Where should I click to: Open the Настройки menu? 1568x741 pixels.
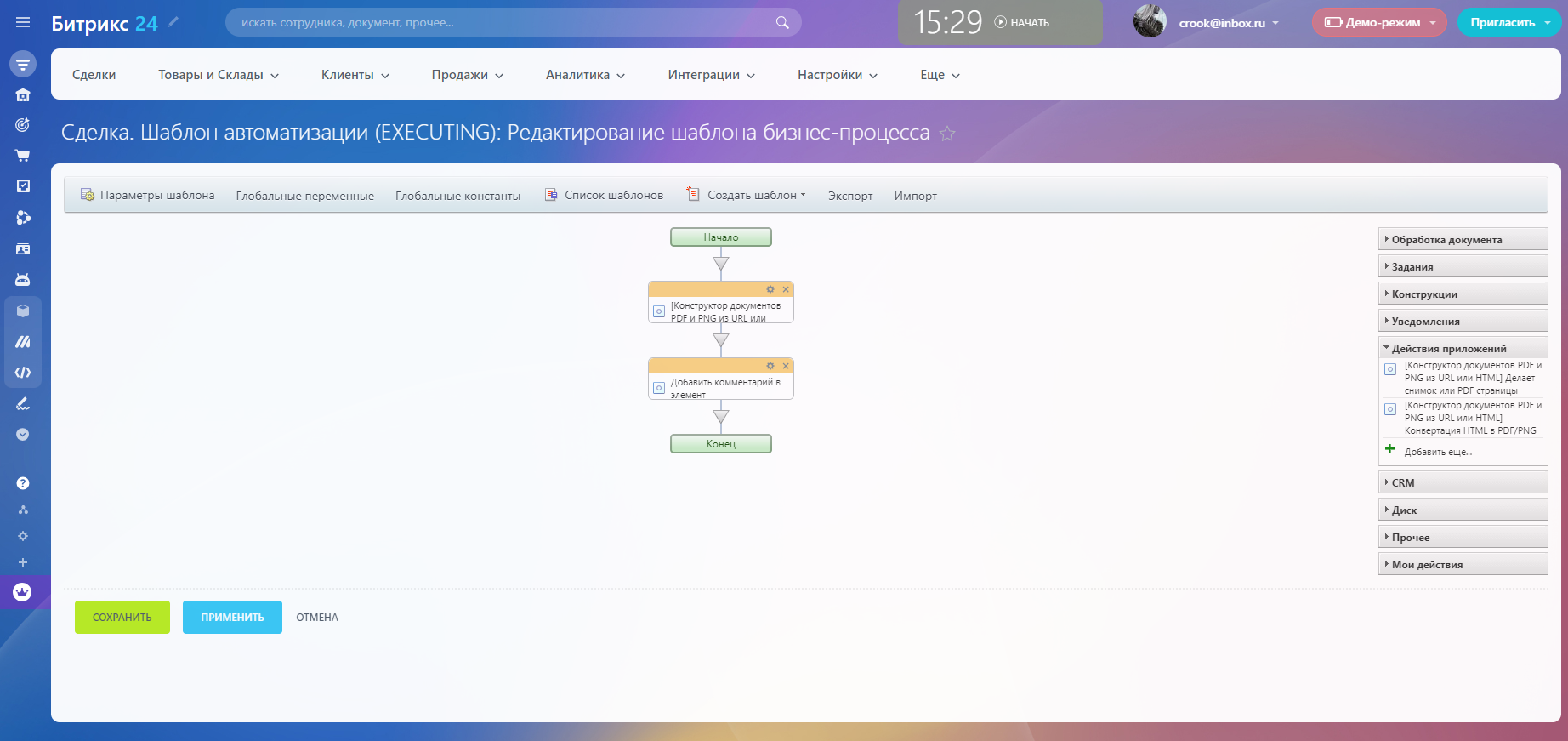pos(838,75)
